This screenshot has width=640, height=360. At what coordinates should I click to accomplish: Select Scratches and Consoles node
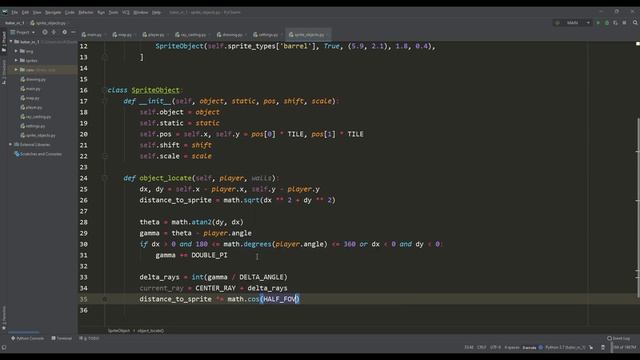[38, 154]
